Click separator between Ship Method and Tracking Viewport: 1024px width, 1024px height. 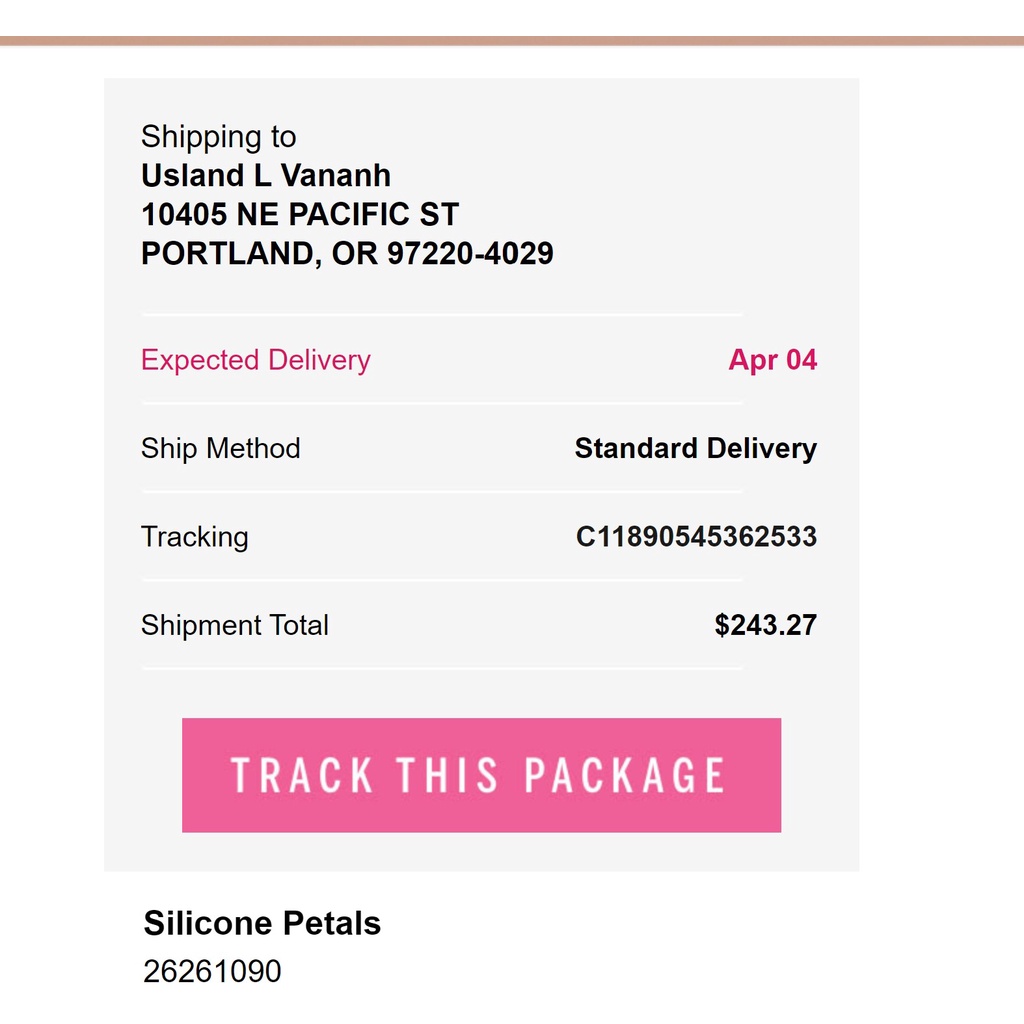point(441,492)
